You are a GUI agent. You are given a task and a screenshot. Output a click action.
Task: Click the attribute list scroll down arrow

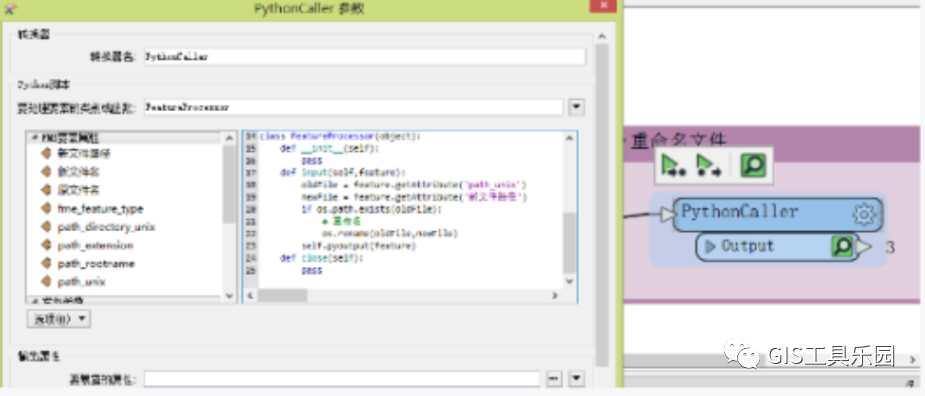(x=229, y=296)
